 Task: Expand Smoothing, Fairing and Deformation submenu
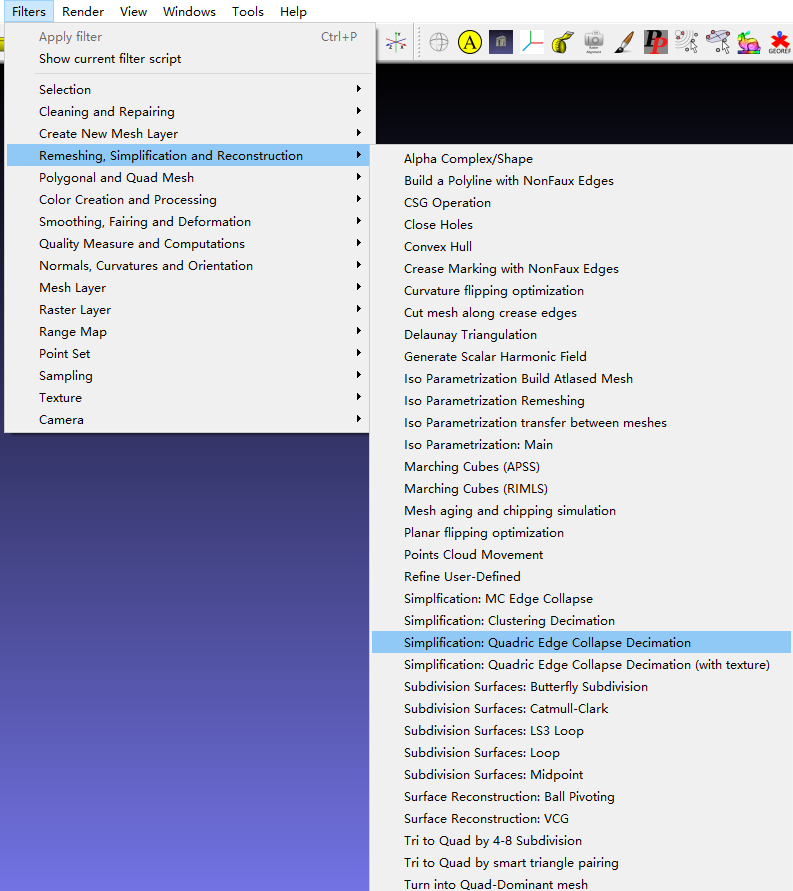[187, 222]
